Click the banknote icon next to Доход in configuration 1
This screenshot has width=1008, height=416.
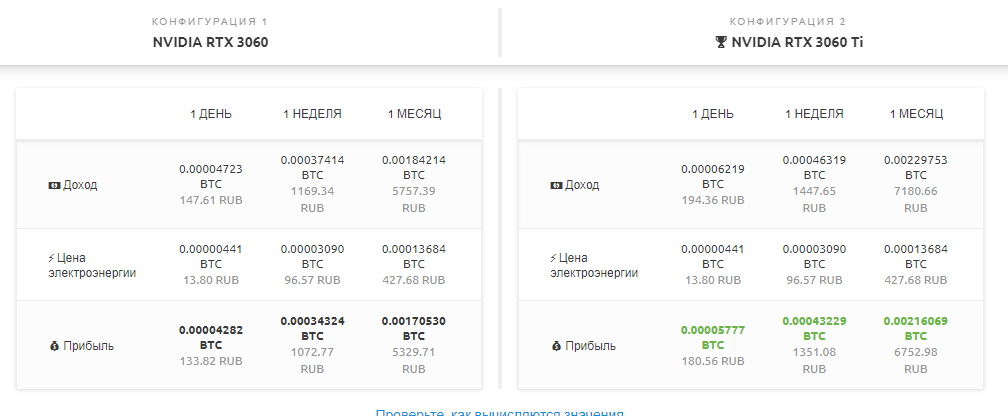tap(55, 185)
